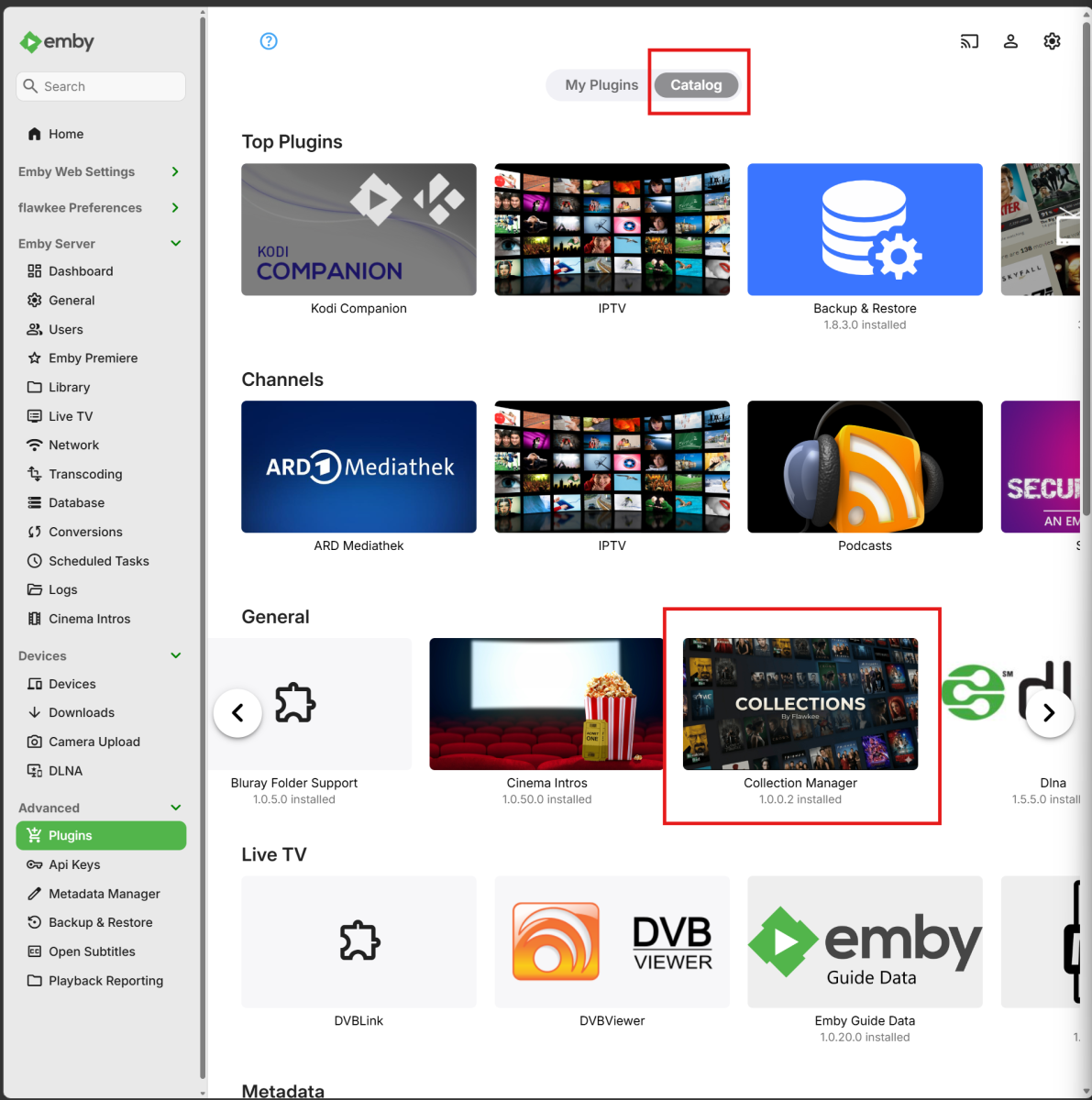This screenshot has width=1092, height=1100.
Task: Open the General settings sidebar item
Action: point(101,301)
